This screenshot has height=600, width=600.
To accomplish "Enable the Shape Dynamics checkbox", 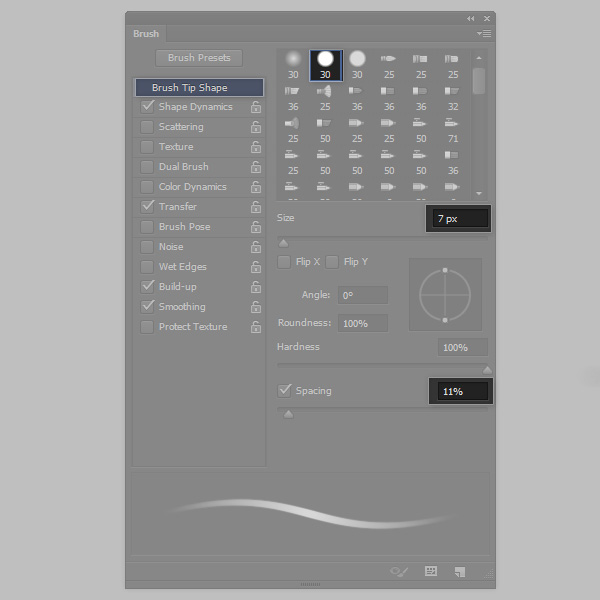I will coord(147,106).
